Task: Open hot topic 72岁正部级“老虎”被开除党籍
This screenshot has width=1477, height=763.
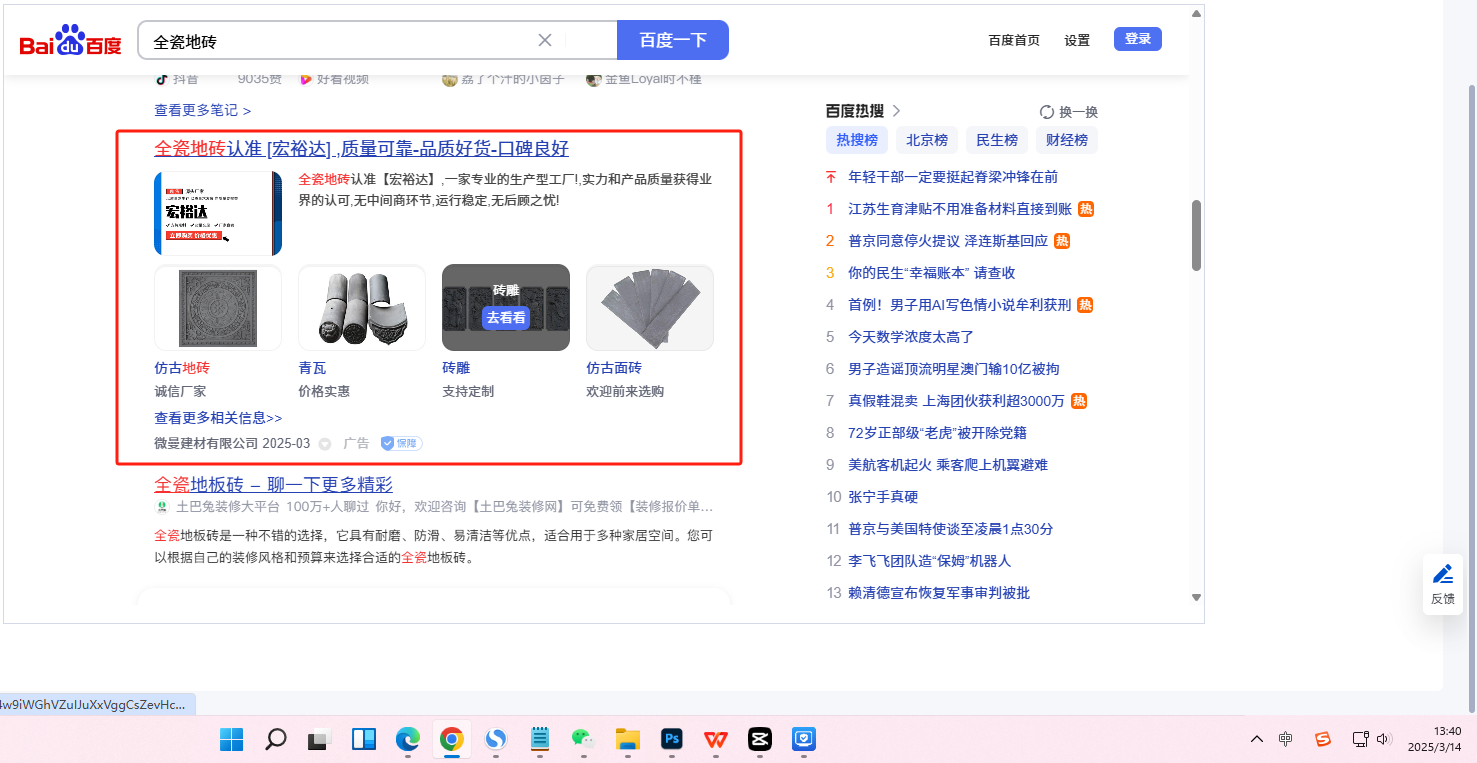Action: [937, 433]
